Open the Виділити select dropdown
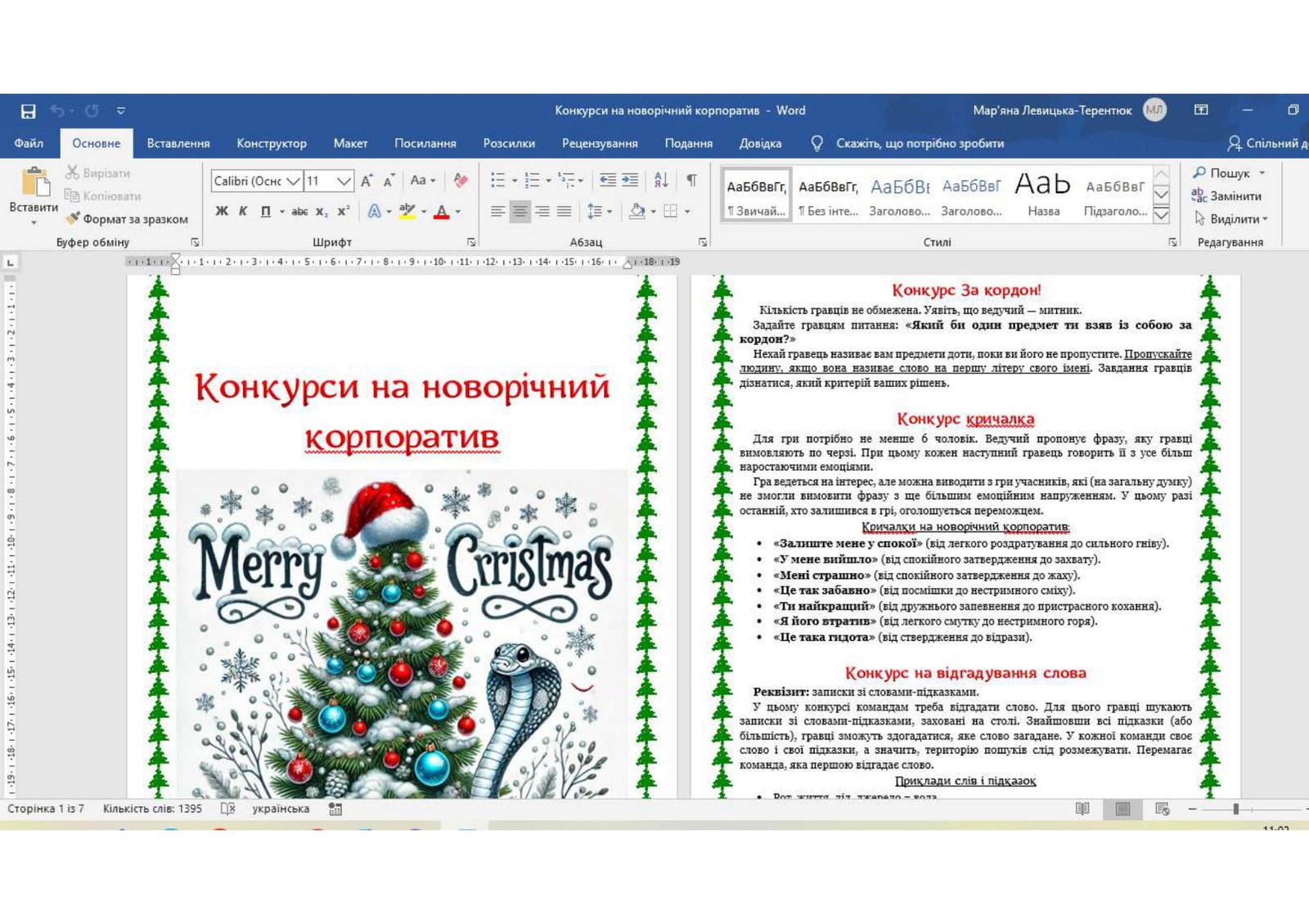 coord(1230,219)
